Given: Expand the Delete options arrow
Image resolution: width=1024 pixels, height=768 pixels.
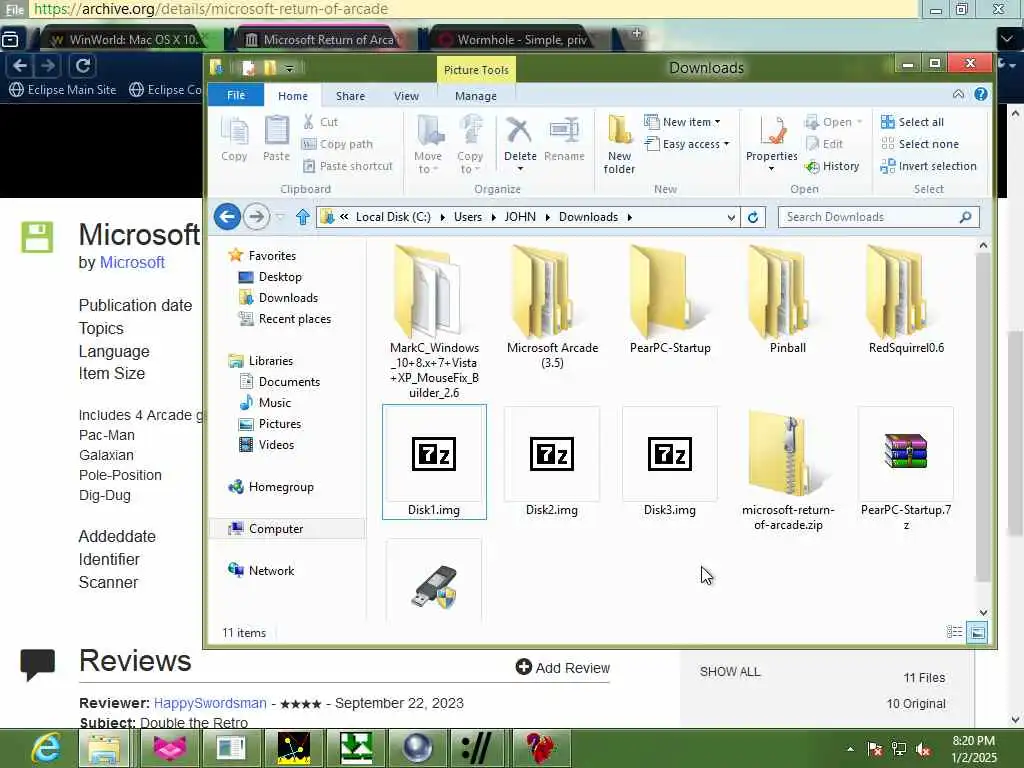Looking at the screenshot, I should pos(520,169).
